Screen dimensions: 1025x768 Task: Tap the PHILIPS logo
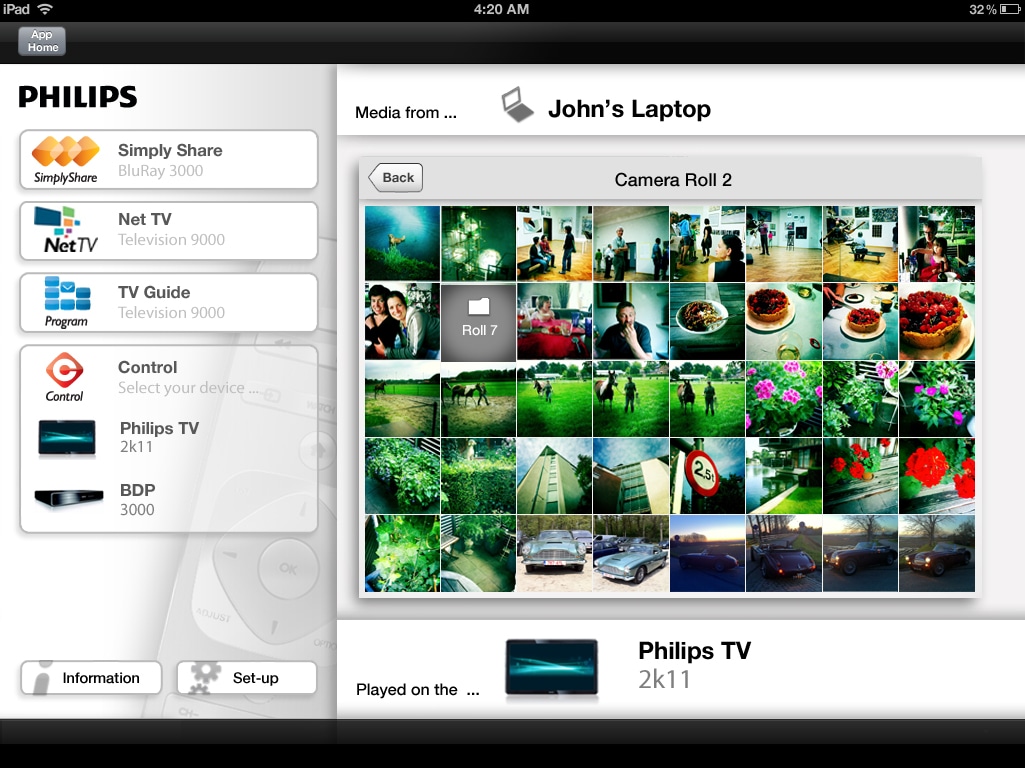[78, 97]
